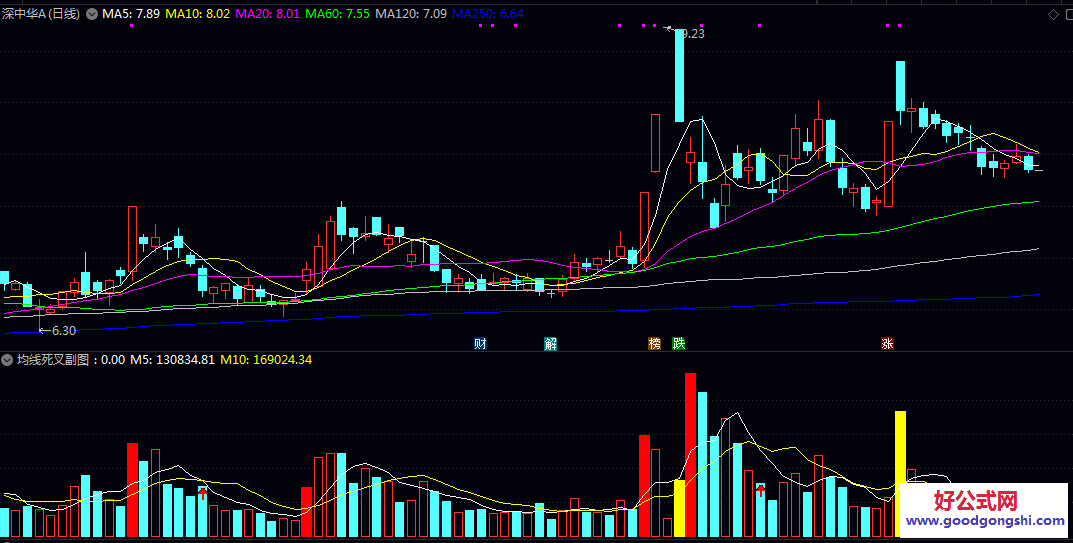Open the 榜 ranking marker
The width and height of the screenshot is (1073, 543).
(655, 344)
